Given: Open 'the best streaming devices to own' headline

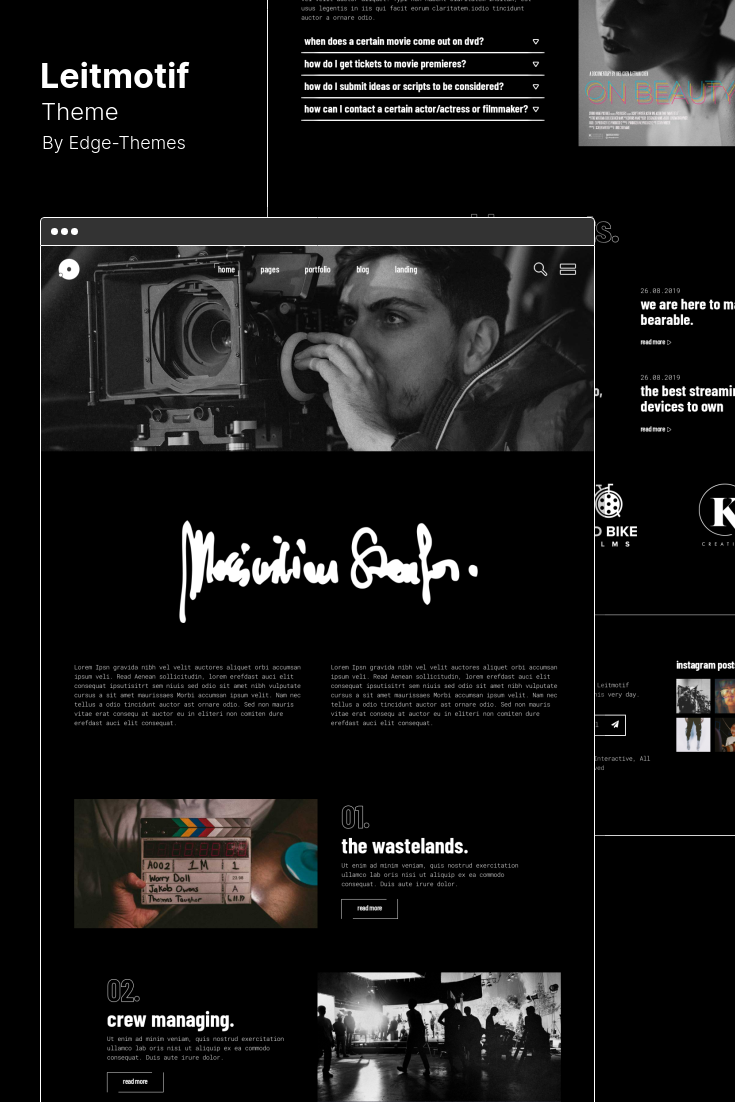Looking at the screenshot, I should pos(687,399).
